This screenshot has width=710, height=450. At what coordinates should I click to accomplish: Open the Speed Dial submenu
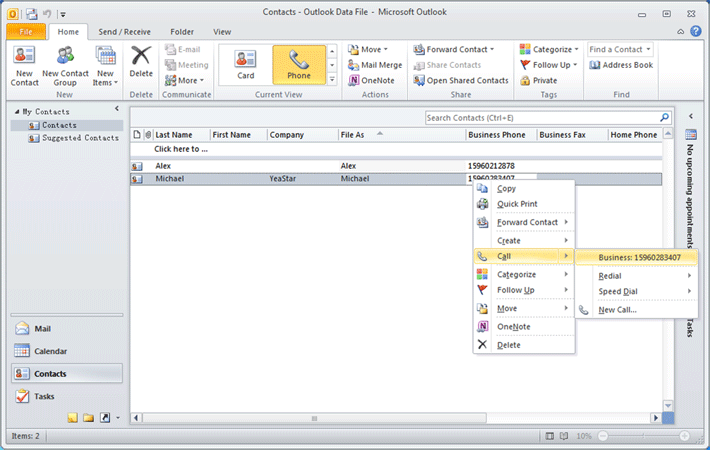pos(637,291)
